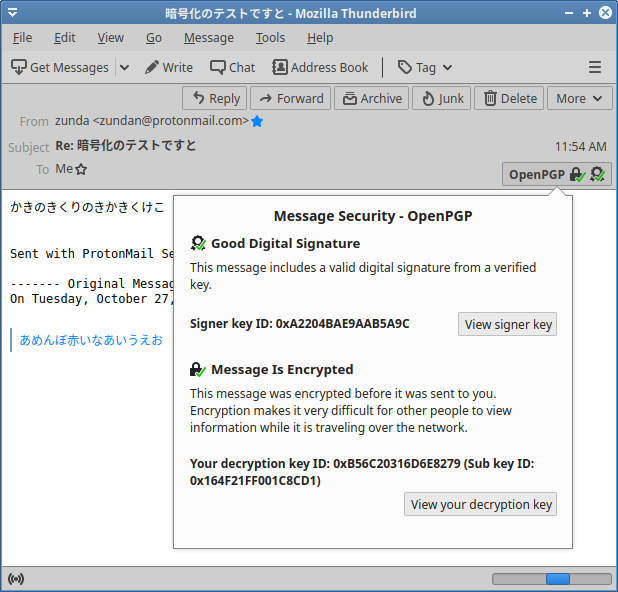This screenshot has height=592, width=618.
Task: Click the status bar progress meter
Action: click(x=552, y=579)
